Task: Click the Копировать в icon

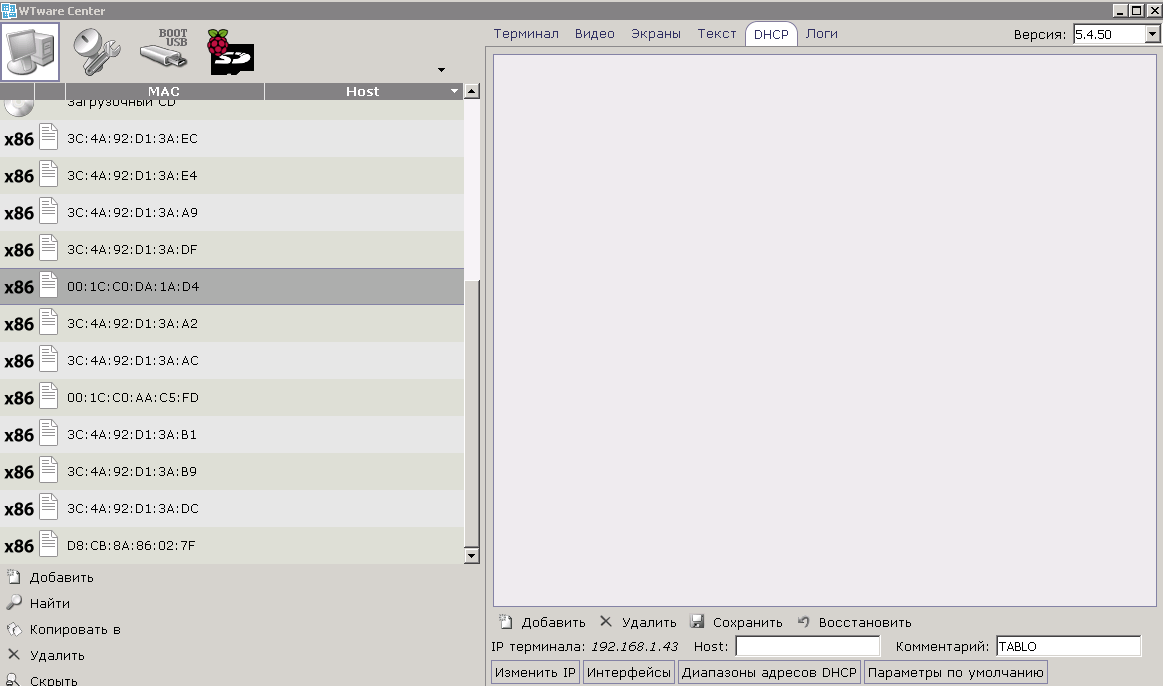Action: point(14,629)
